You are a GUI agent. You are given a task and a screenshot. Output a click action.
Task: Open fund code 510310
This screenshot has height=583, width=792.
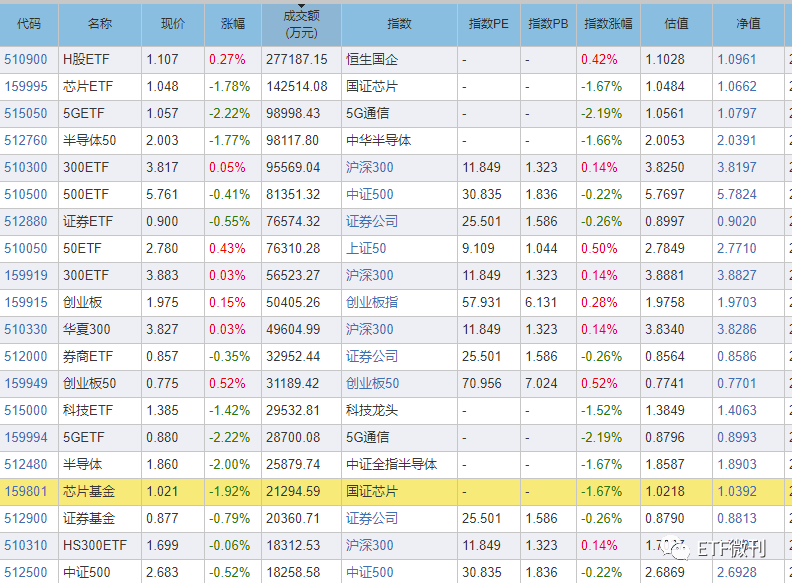click(26, 546)
